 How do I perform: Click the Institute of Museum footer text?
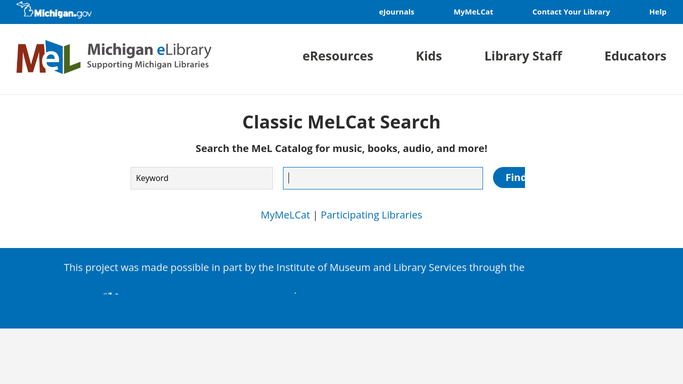tap(294, 267)
